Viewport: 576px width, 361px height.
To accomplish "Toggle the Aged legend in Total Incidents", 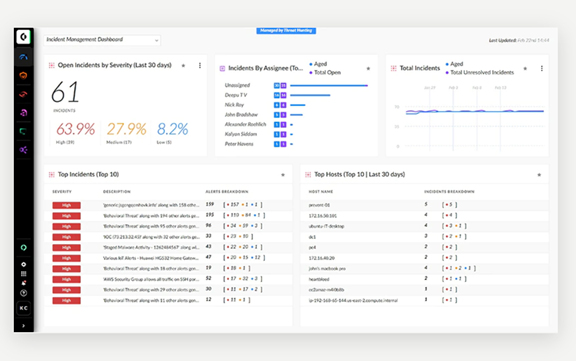I will coord(454,64).
